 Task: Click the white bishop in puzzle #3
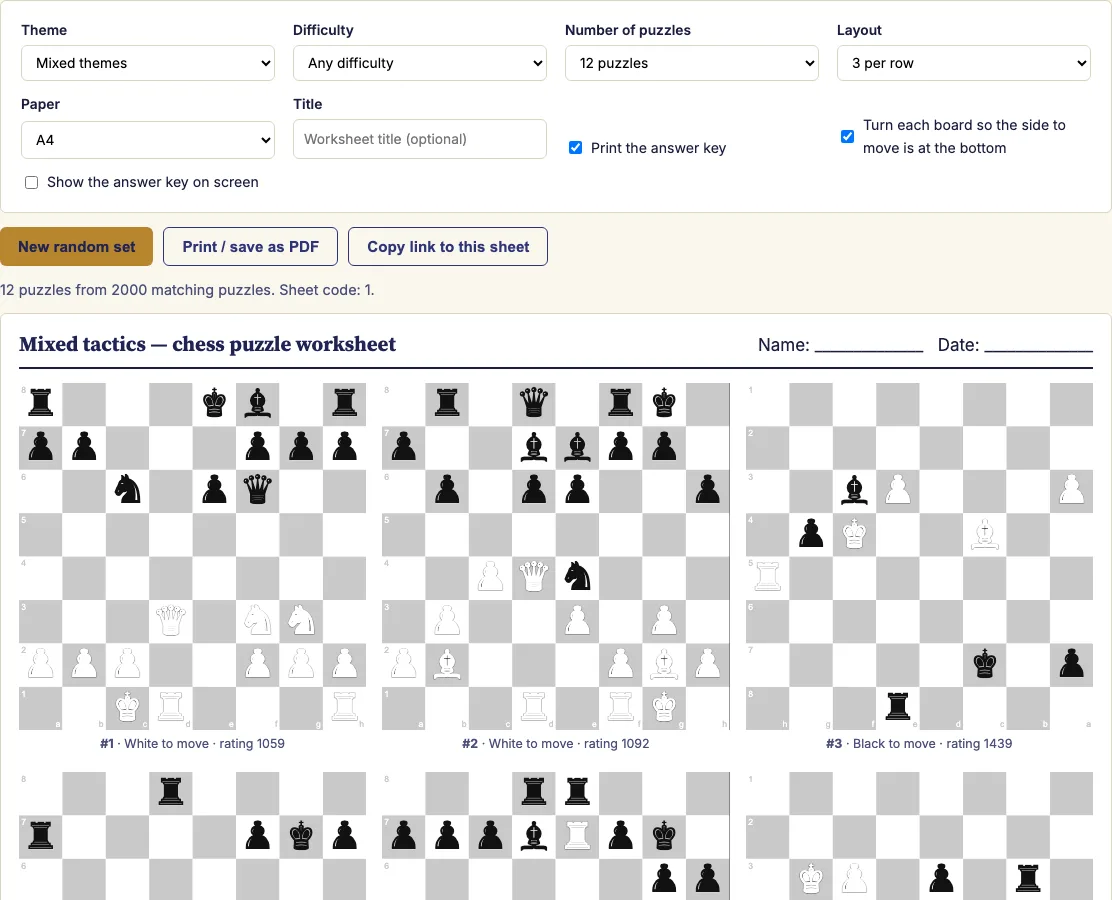click(984, 533)
